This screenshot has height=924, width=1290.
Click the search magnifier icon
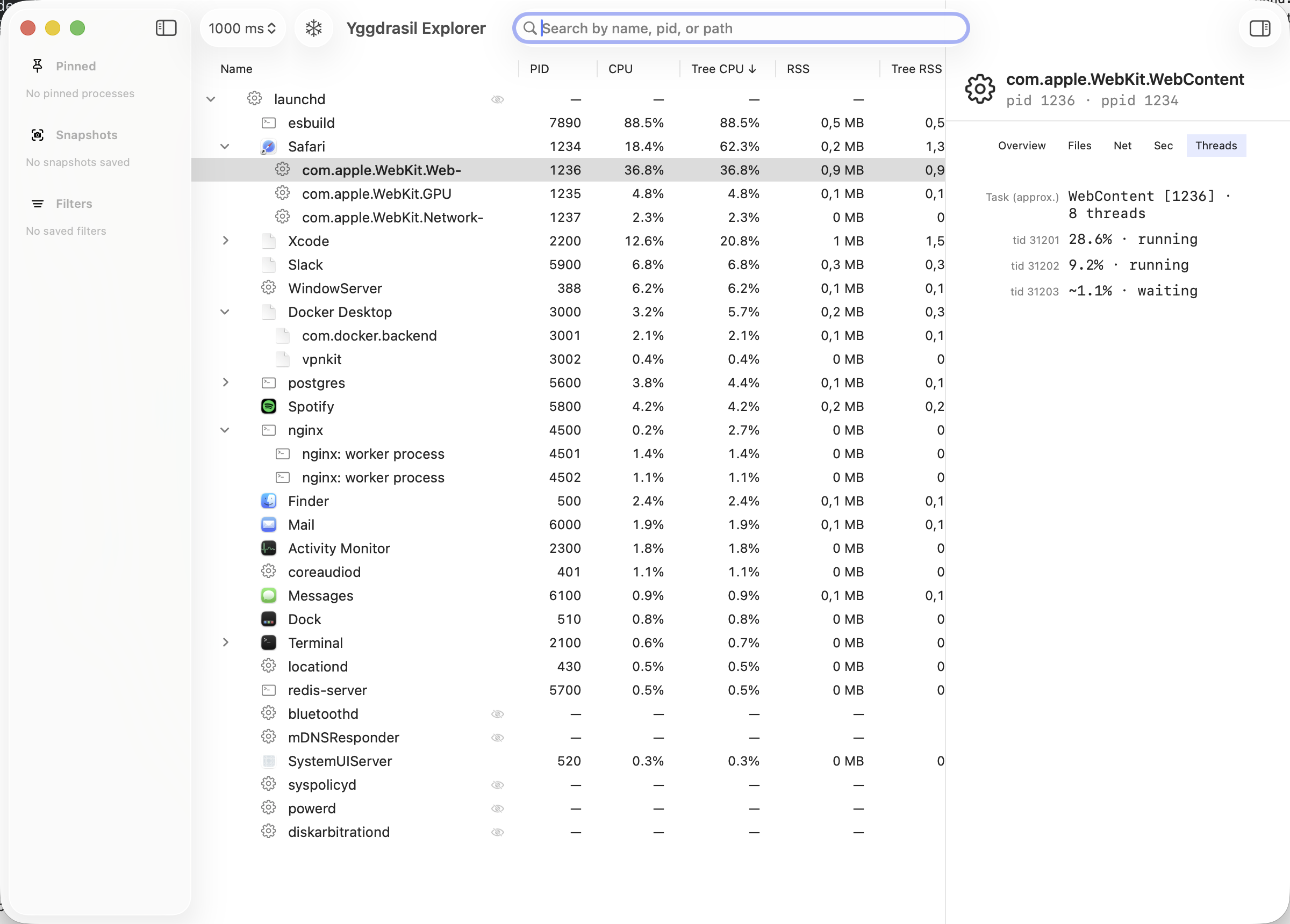[529, 28]
